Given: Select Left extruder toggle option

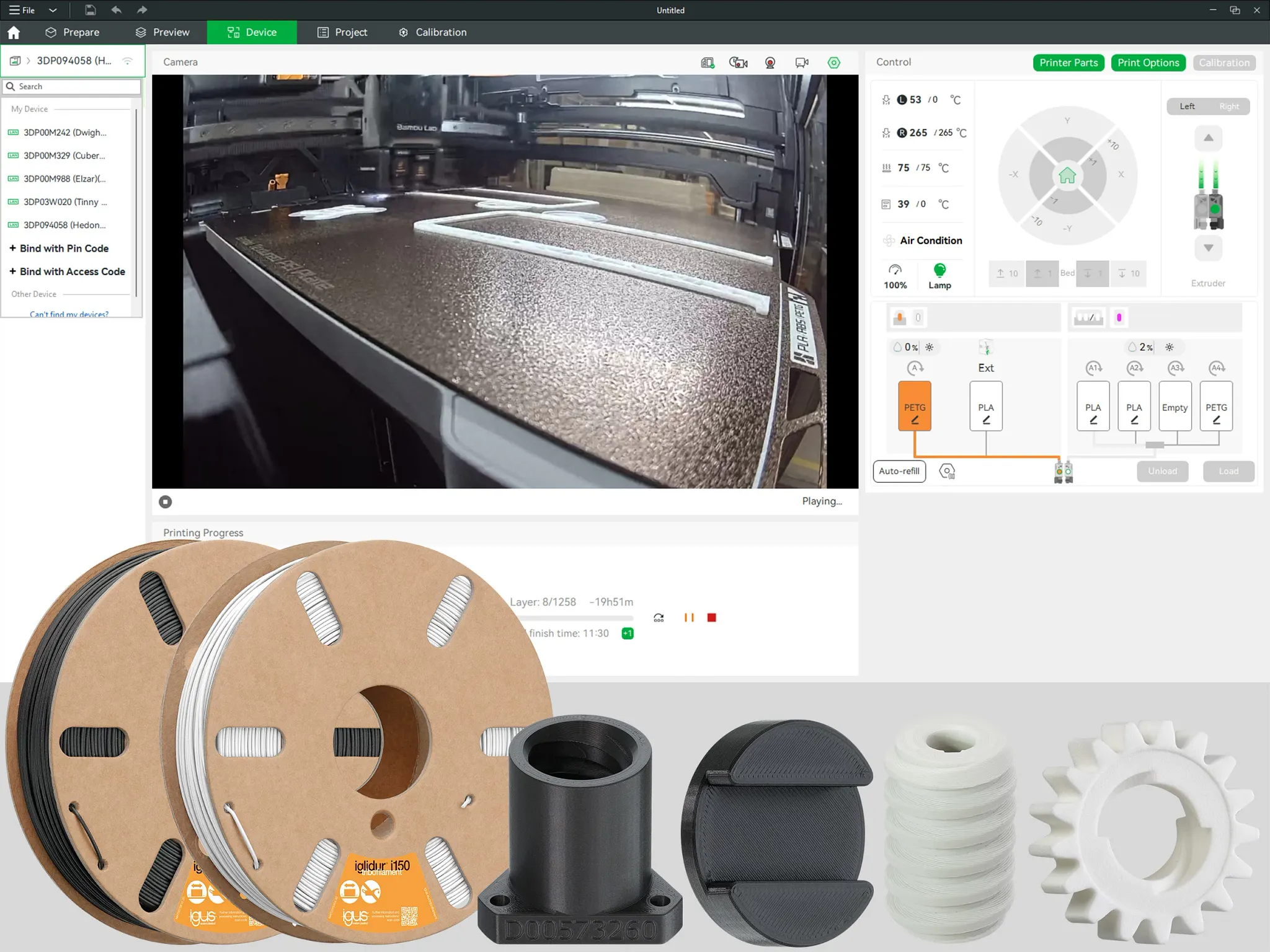Looking at the screenshot, I should coord(1187,107).
